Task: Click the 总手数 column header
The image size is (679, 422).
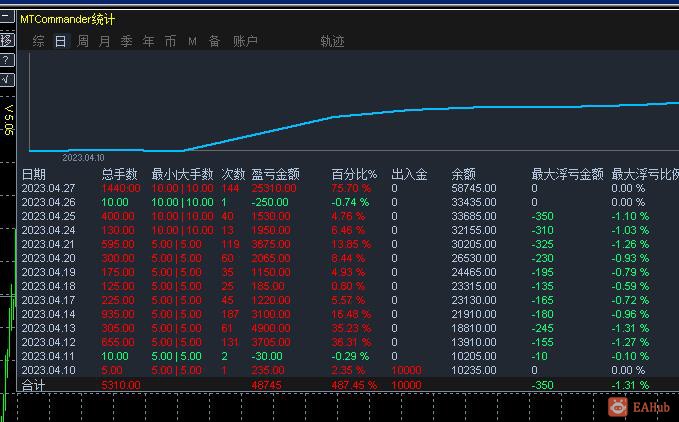Action: pos(120,174)
